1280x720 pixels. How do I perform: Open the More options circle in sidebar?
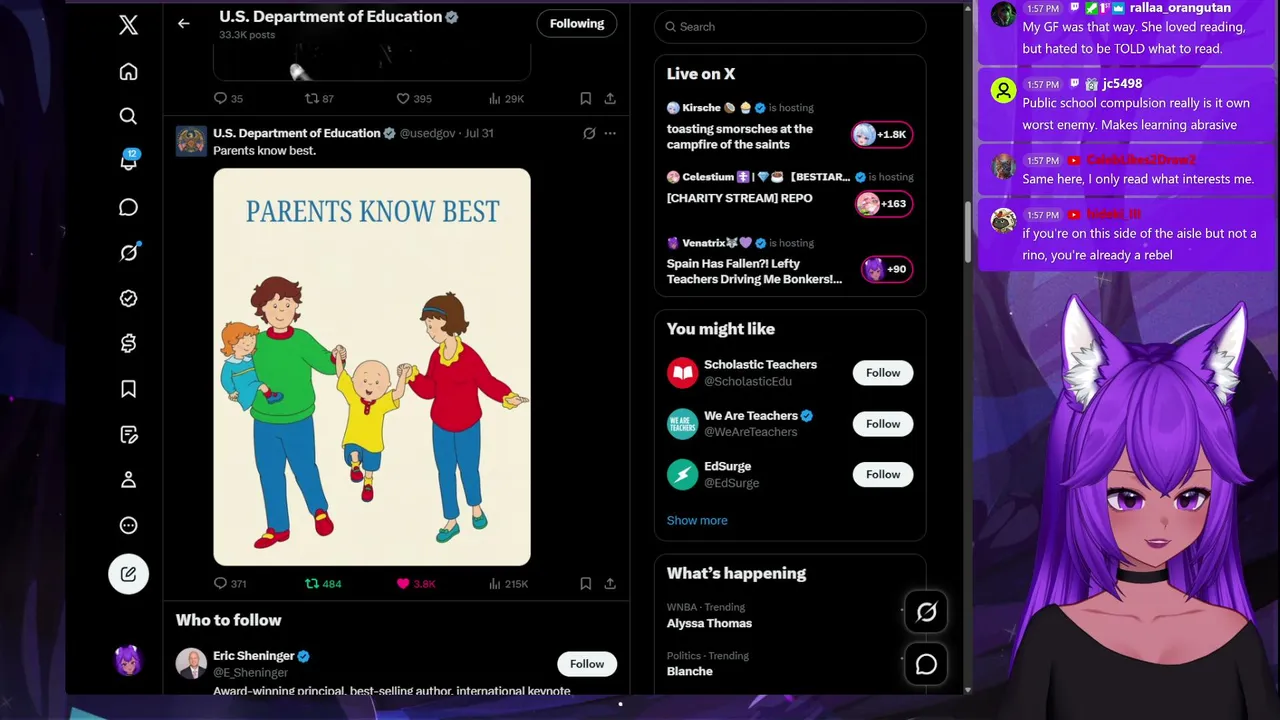(128, 525)
